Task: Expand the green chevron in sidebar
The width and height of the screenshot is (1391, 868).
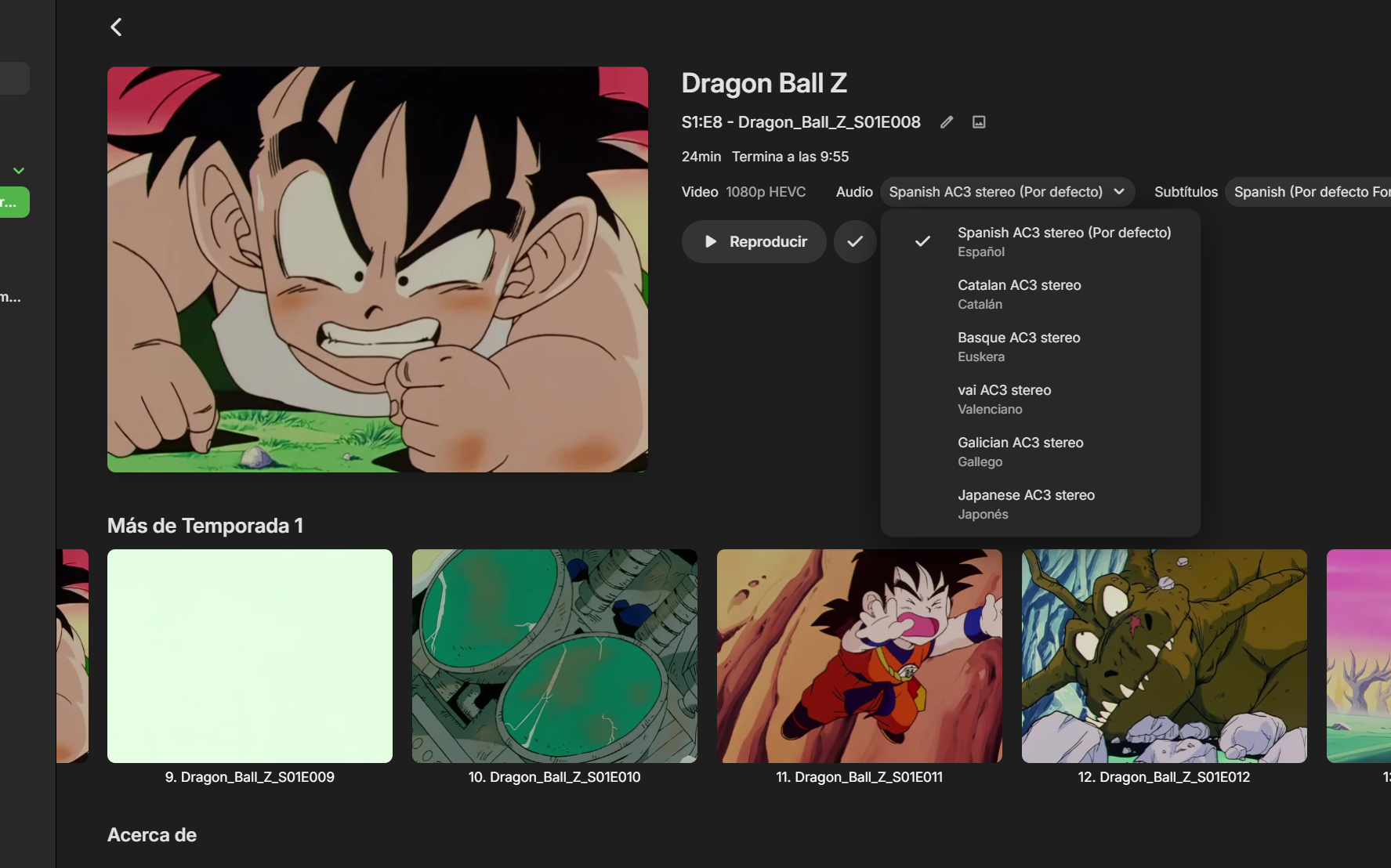Action: click(19, 170)
